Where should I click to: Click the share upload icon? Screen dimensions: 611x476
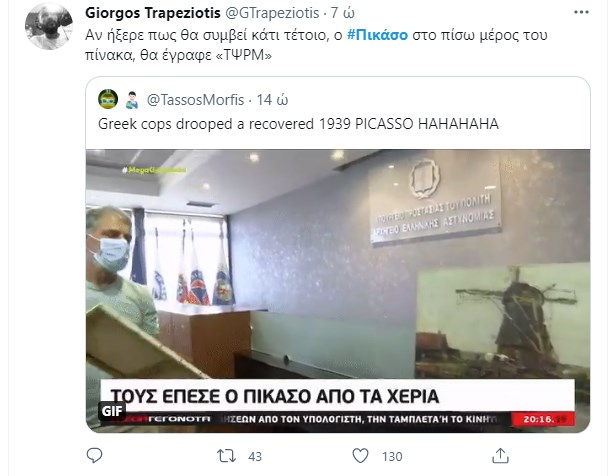point(500,455)
